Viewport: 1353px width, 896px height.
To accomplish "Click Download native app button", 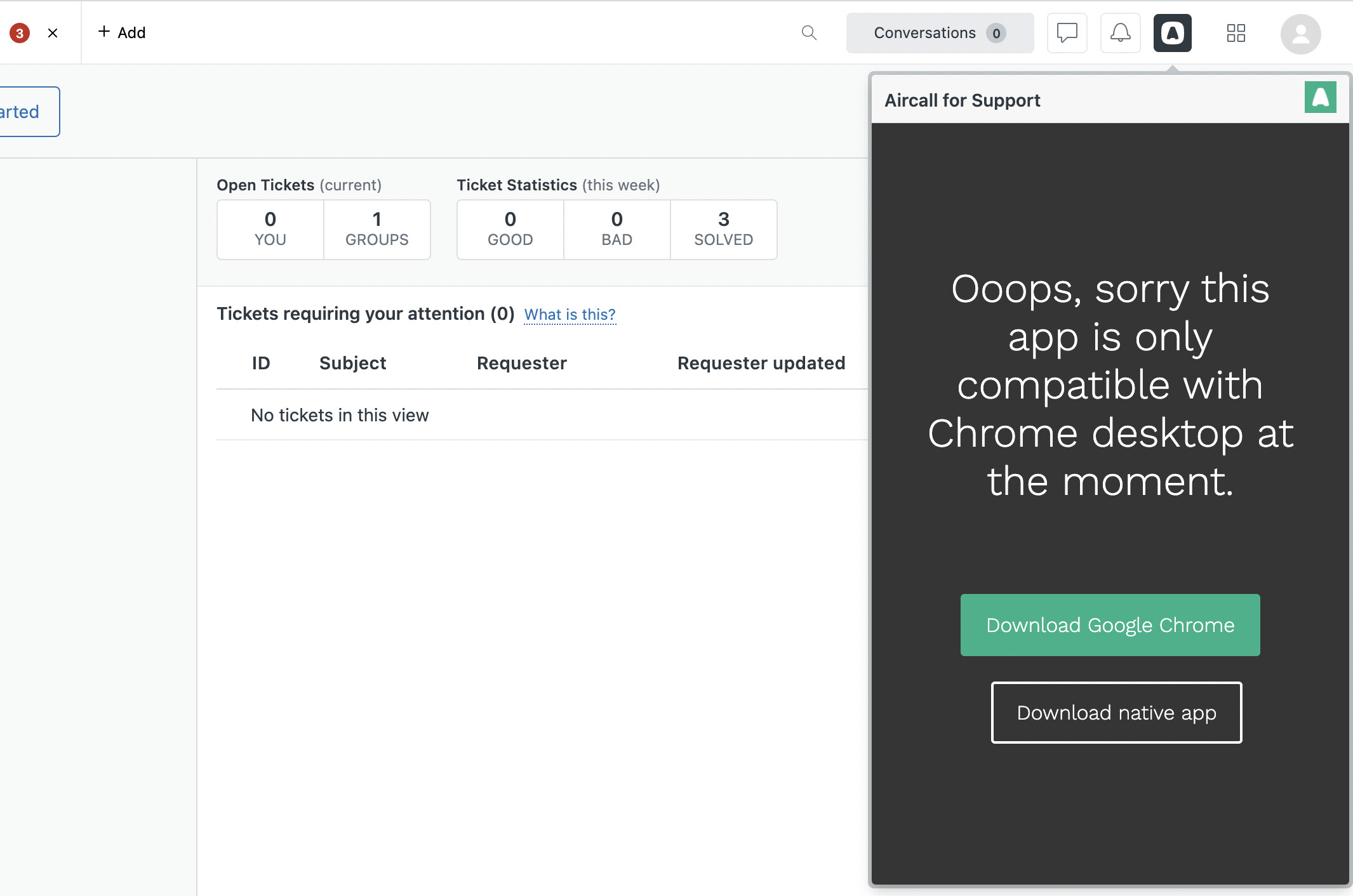I will click(x=1116, y=713).
